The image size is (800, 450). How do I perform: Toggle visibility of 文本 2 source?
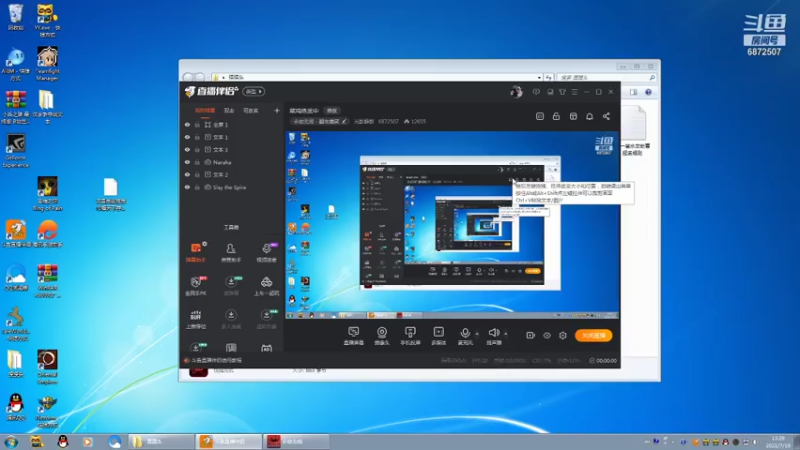pyautogui.click(x=187, y=174)
